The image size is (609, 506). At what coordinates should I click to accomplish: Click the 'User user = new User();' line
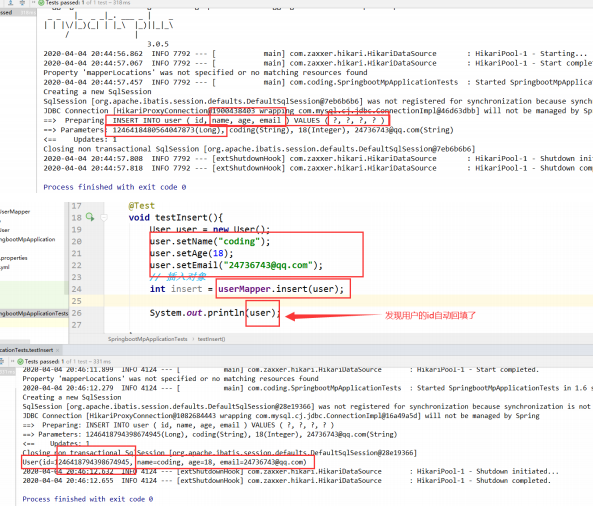(210, 229)
